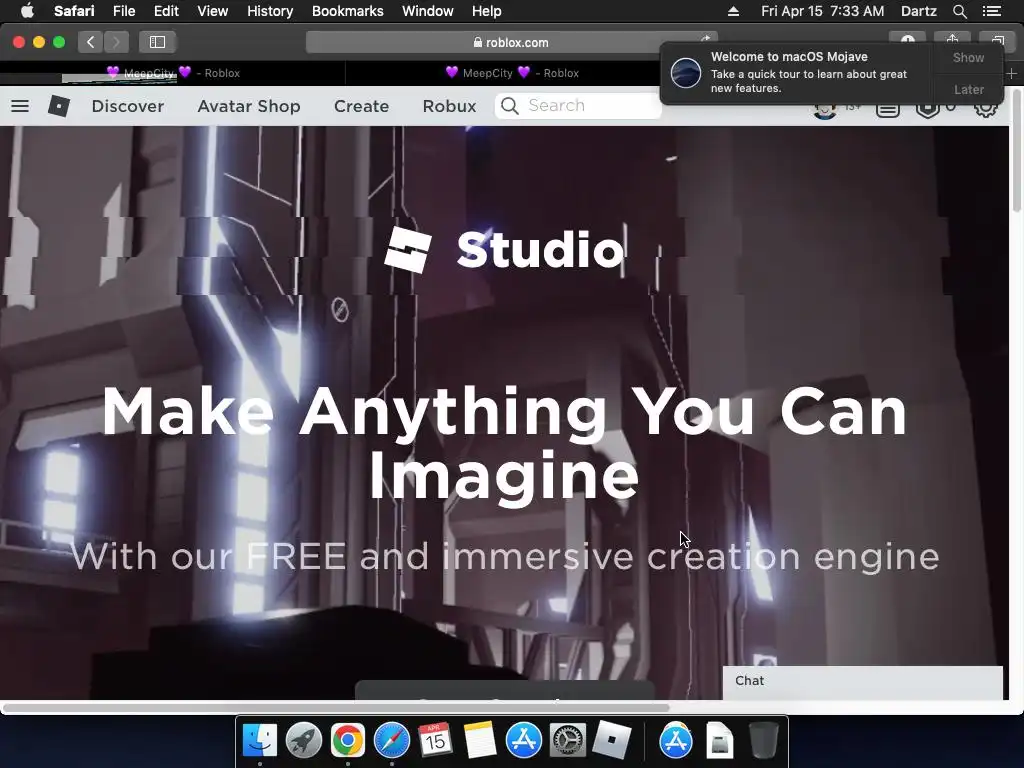Click the Roblox logo home icon
The image size is (1024, 768).
tap(59, 106)
